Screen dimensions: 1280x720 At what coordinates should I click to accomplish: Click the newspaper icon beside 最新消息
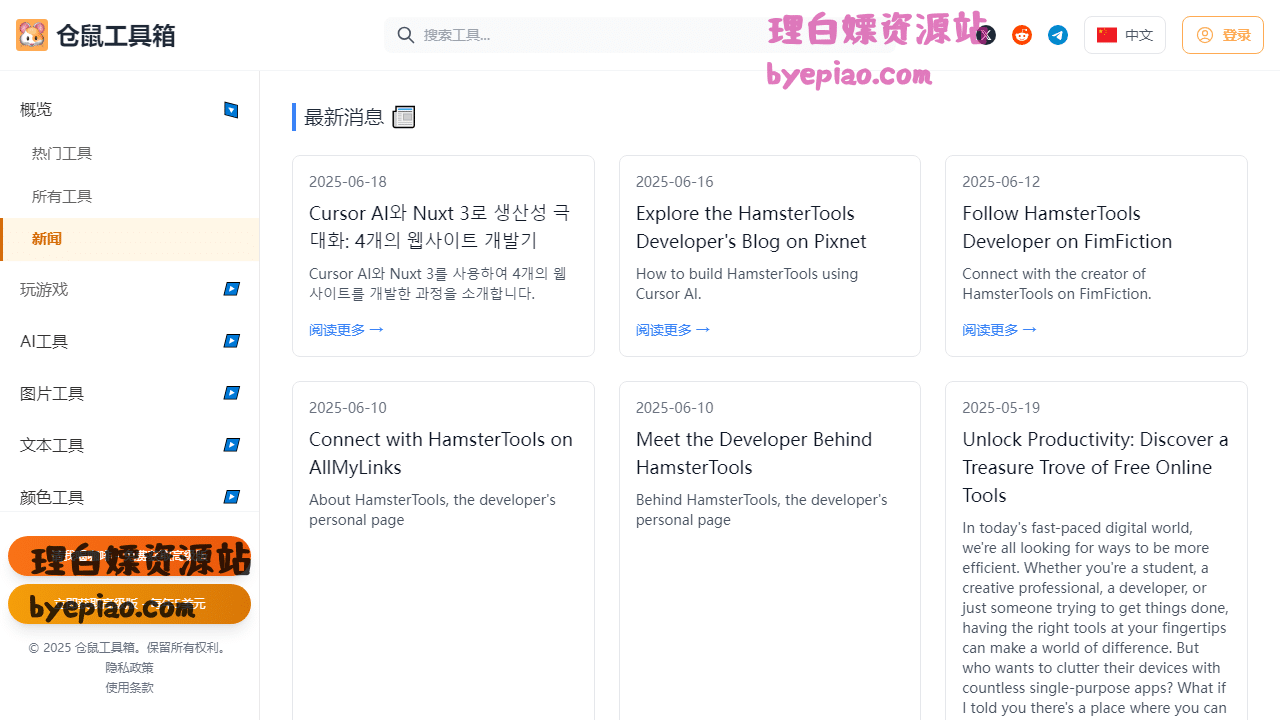click(x=404, y=117)
